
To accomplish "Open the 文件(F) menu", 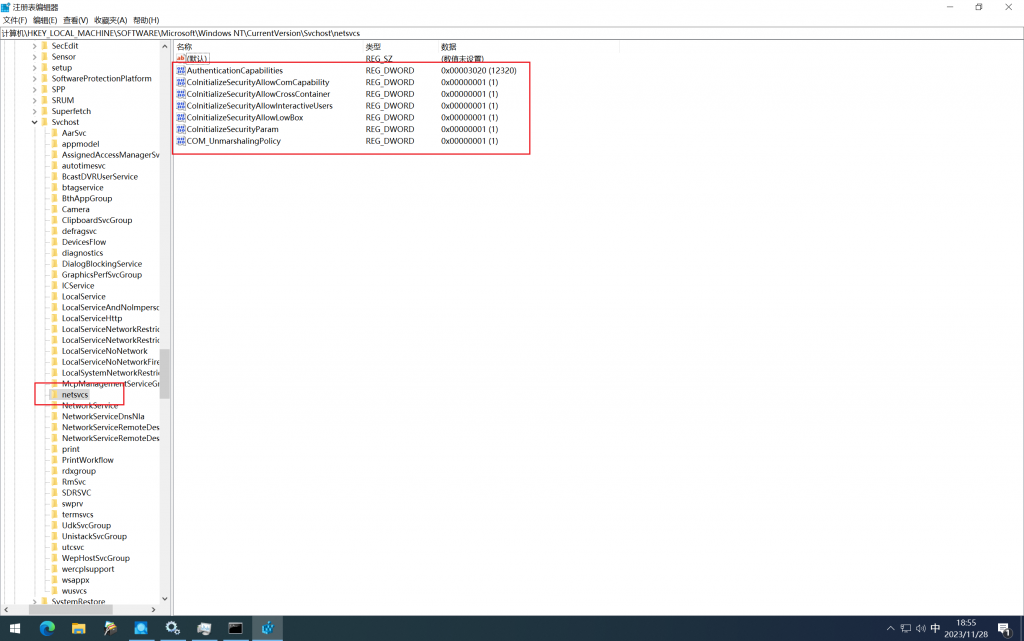I will 15,20.
